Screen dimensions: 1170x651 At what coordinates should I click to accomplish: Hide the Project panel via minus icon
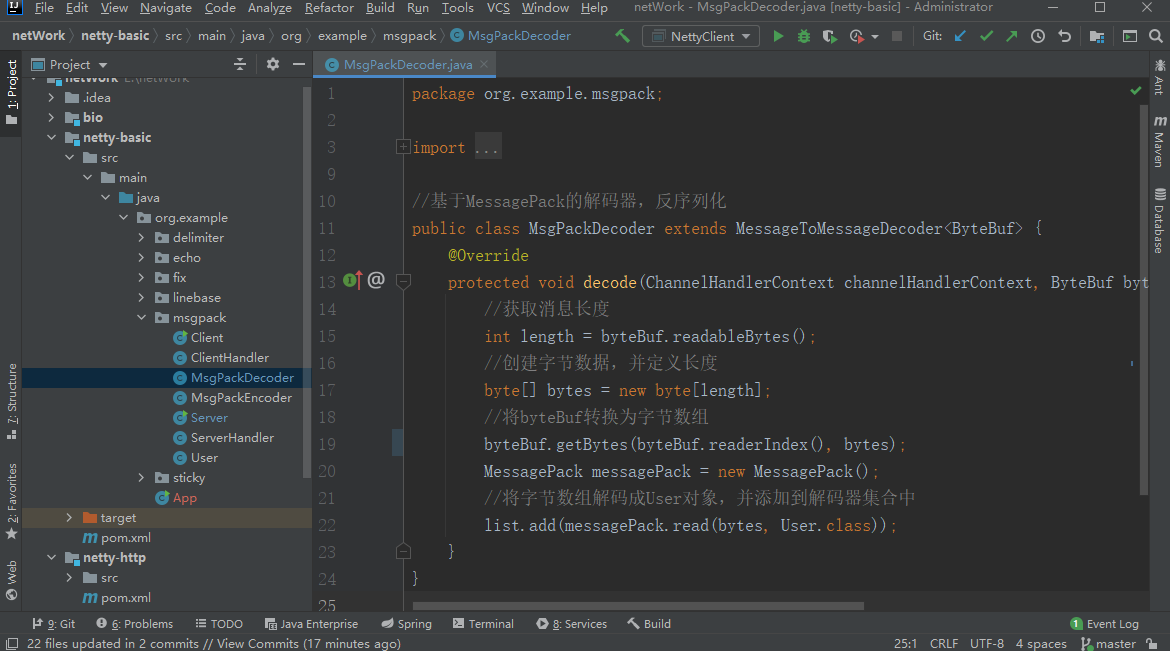click(x=298, y=64)
